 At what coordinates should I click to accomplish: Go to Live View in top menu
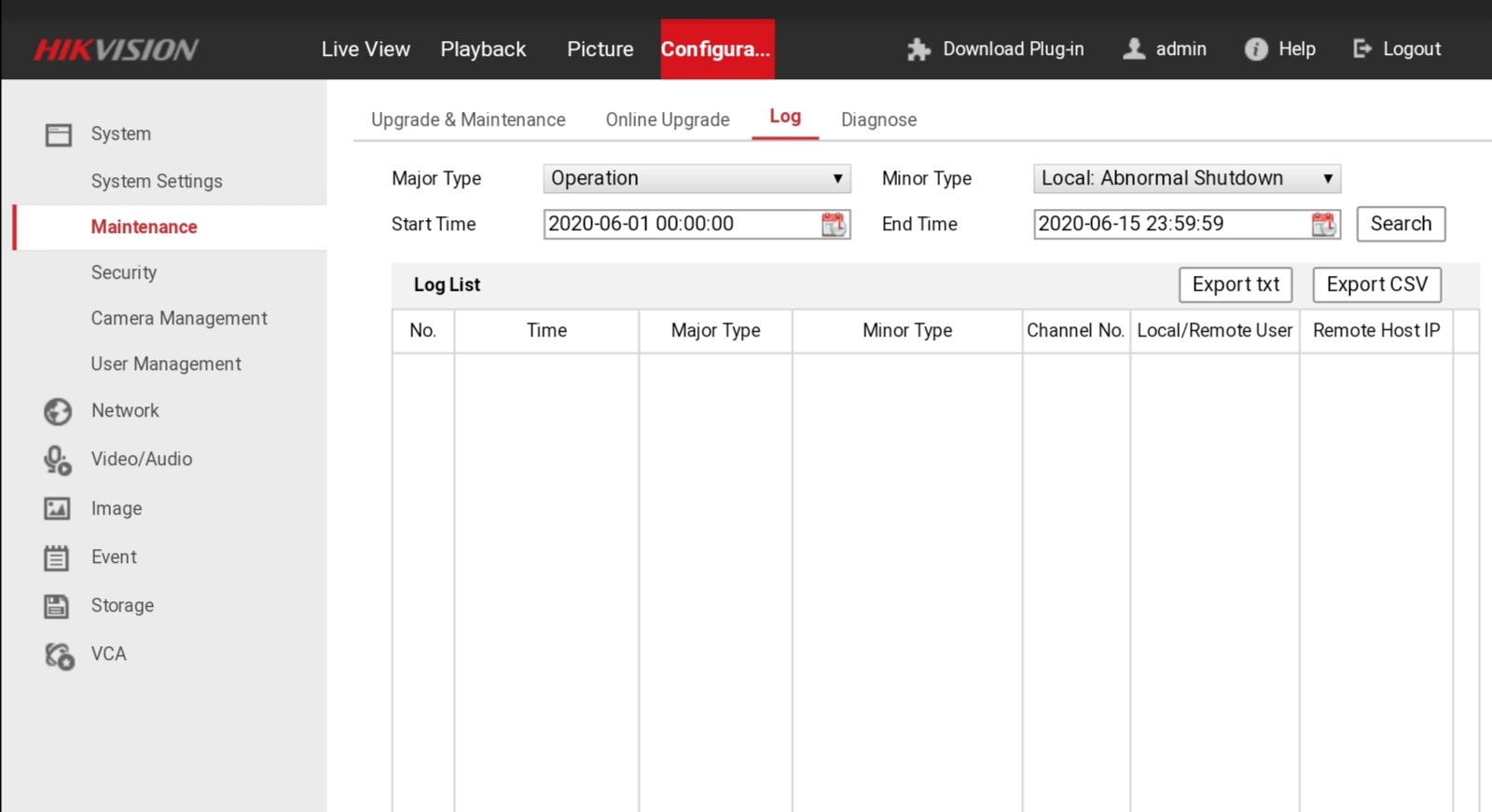pyautogui.click(x=366, y=49)
